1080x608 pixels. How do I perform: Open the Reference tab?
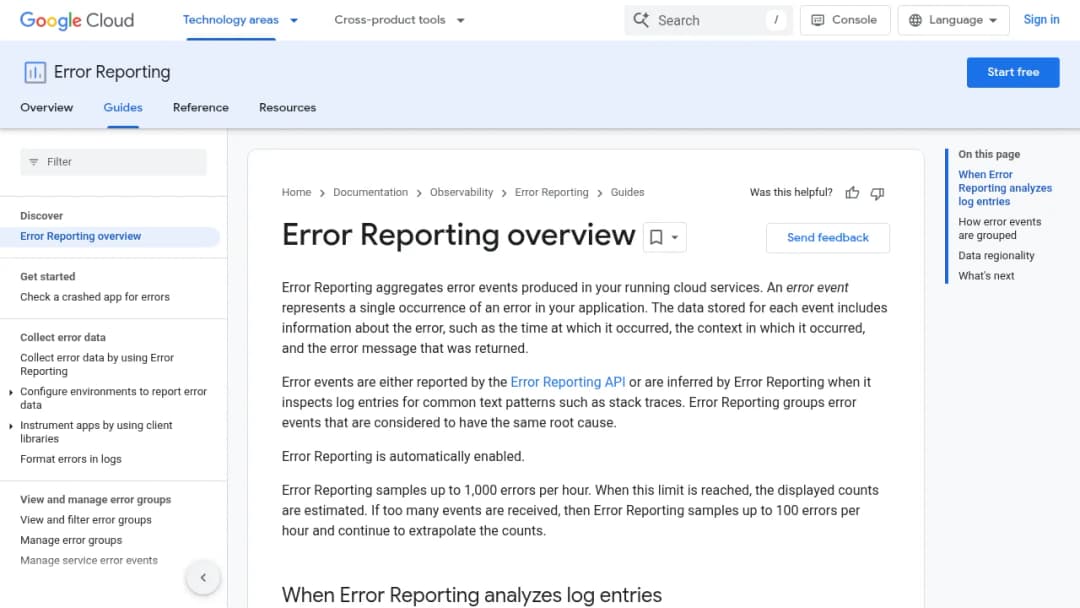[x=200, y=107]
